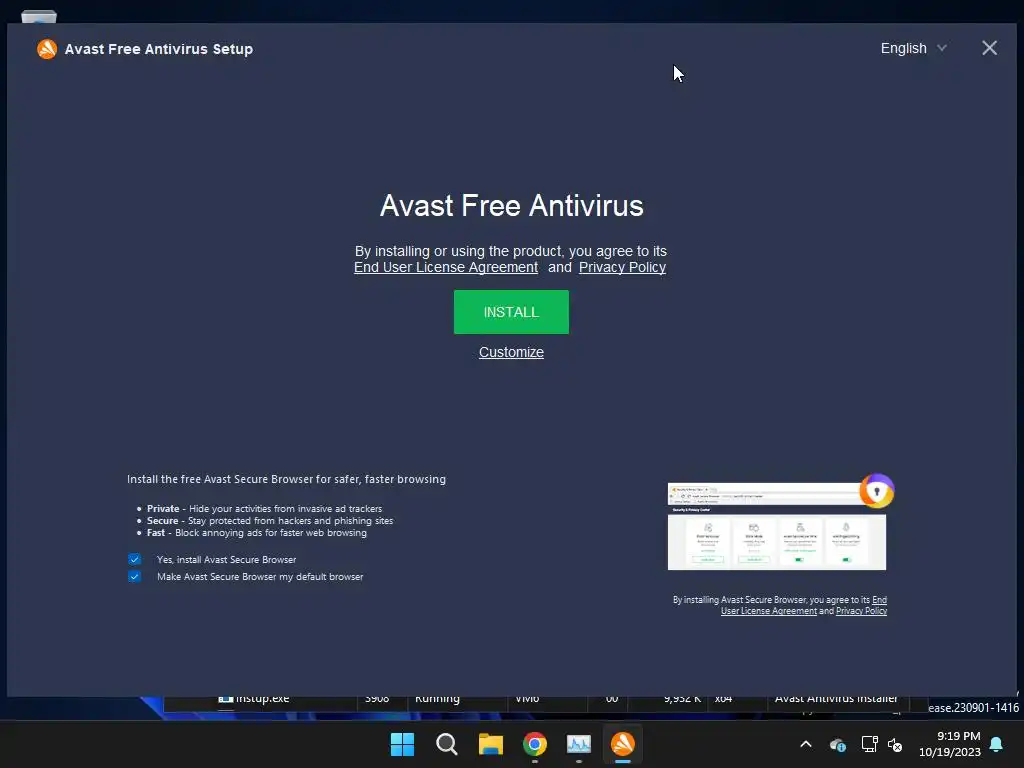Click the cloud sync tray icon
This screenshot has height=768, width=1024.
click(x=838, y=744)
